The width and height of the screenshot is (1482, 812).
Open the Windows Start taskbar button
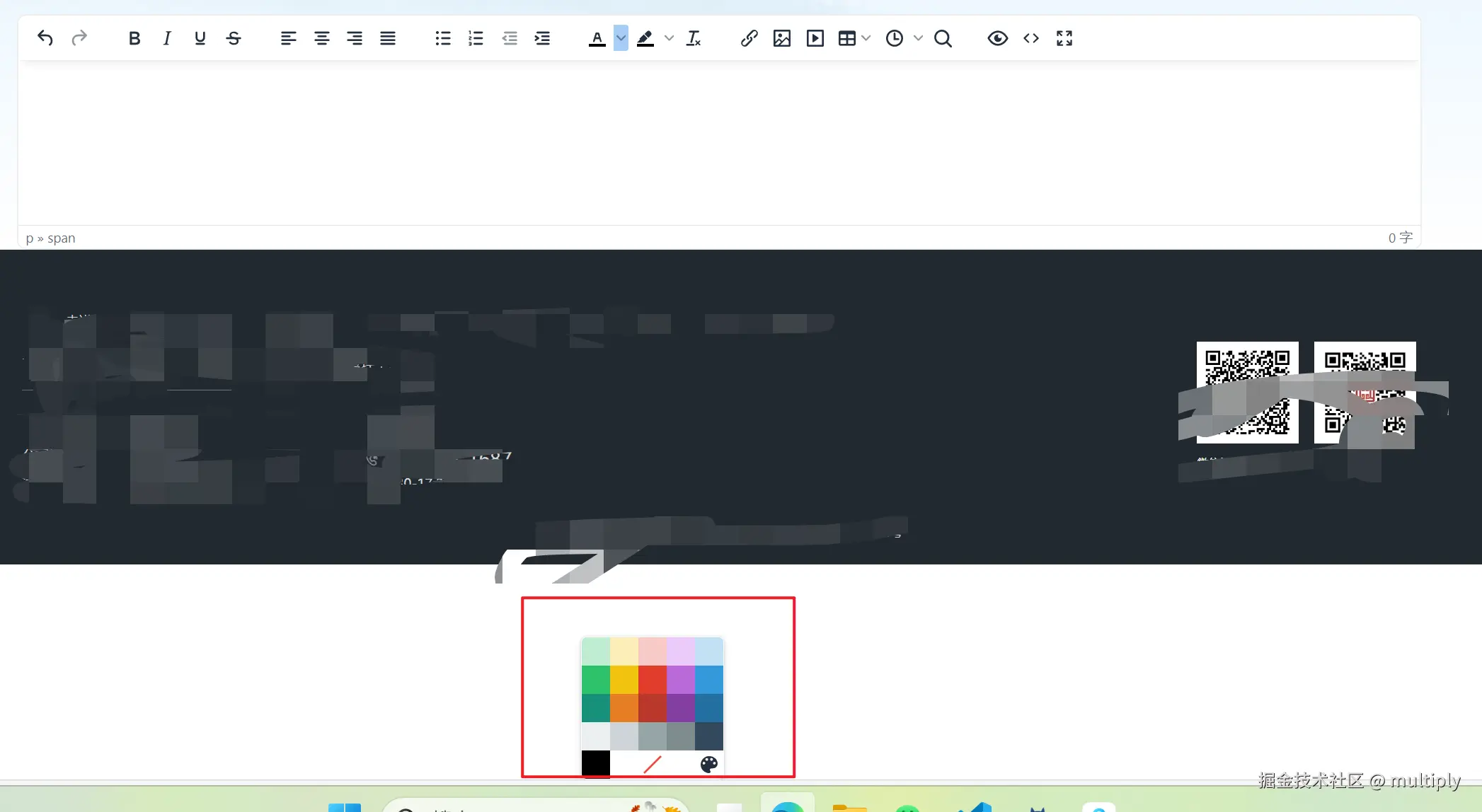(x=345, y=806)
